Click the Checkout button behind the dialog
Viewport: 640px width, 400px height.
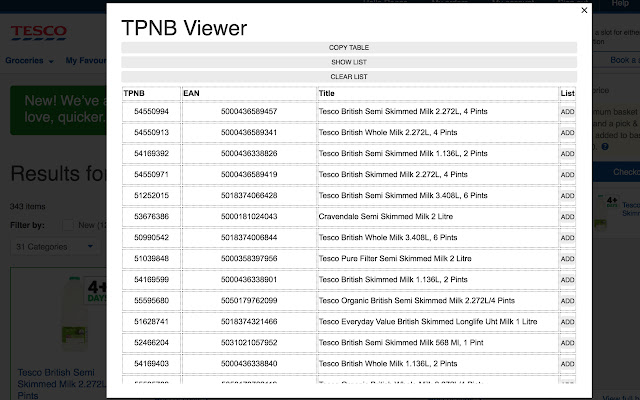(616, 172)
